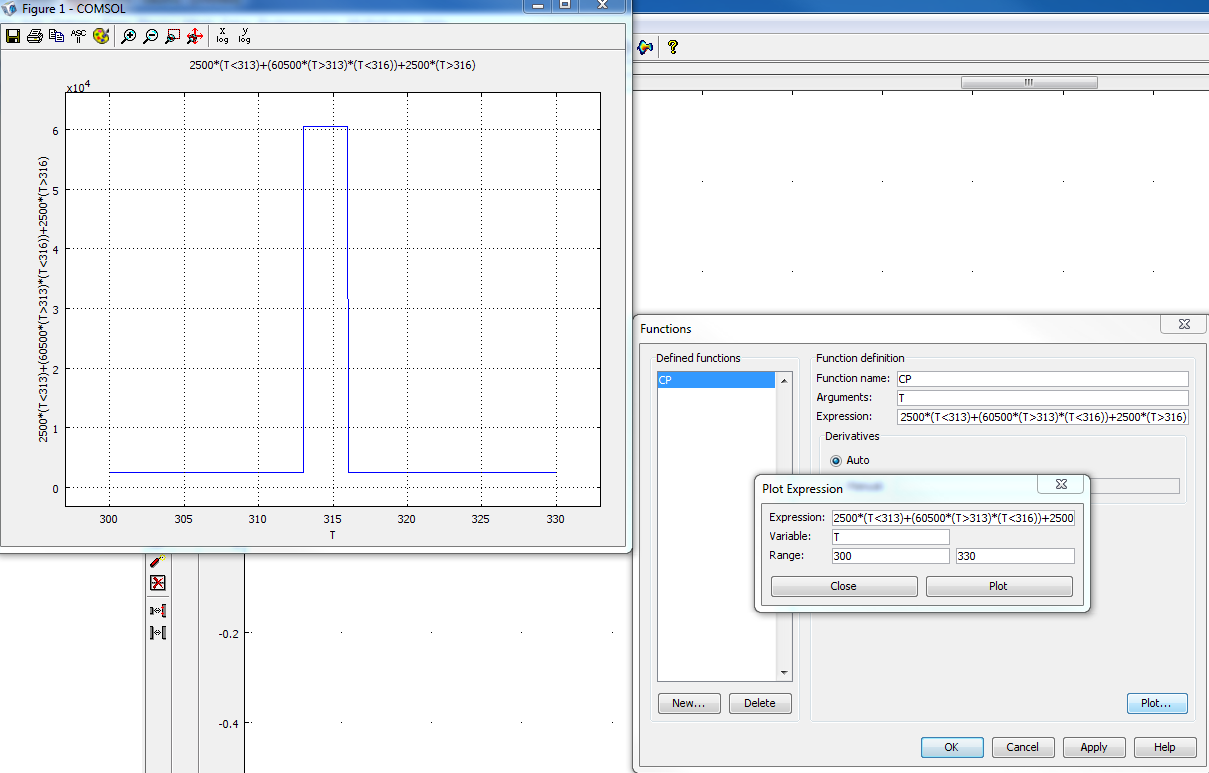The image size is (1209, 773).
Task: Select the Auto derivatives radio button
Action: point(837,460)
